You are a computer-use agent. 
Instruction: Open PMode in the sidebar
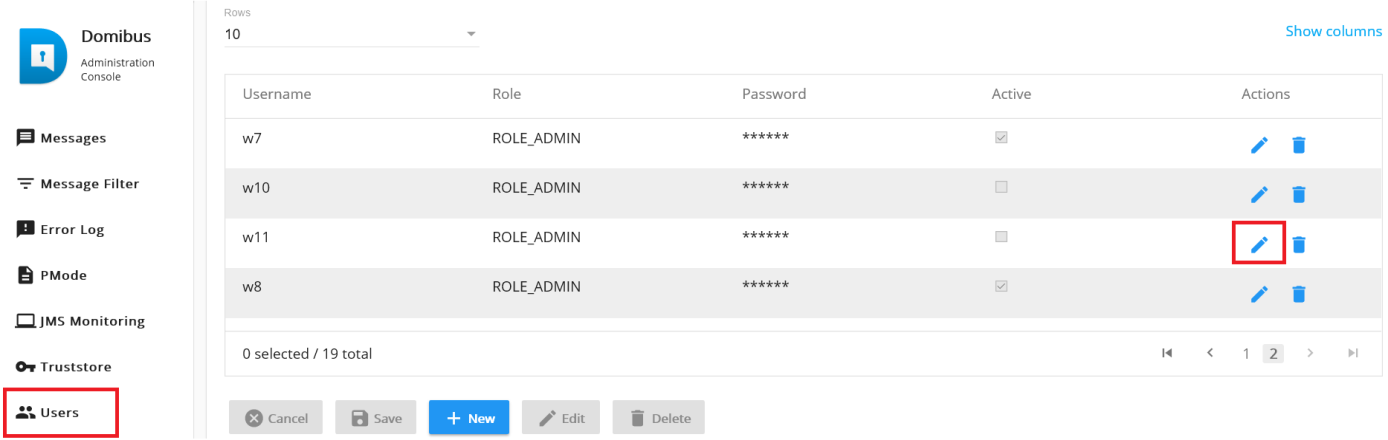[52, 275]
